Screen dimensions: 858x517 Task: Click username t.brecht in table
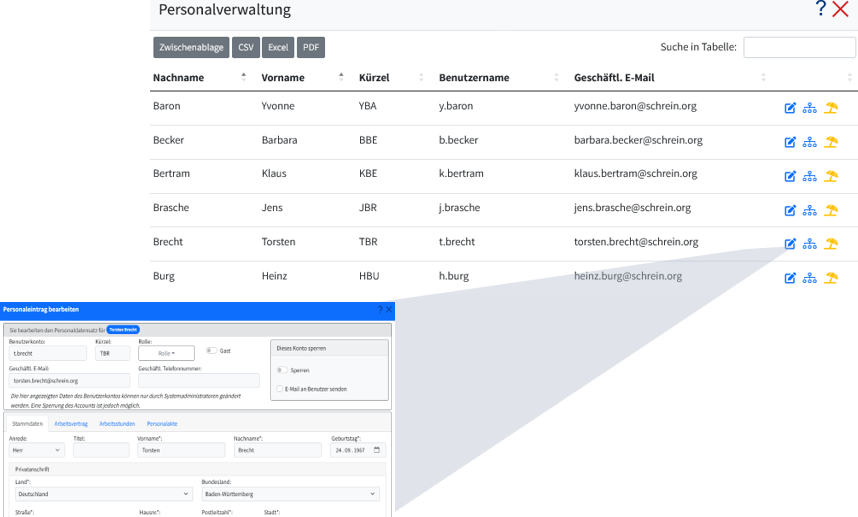click(x=456, y=242)
